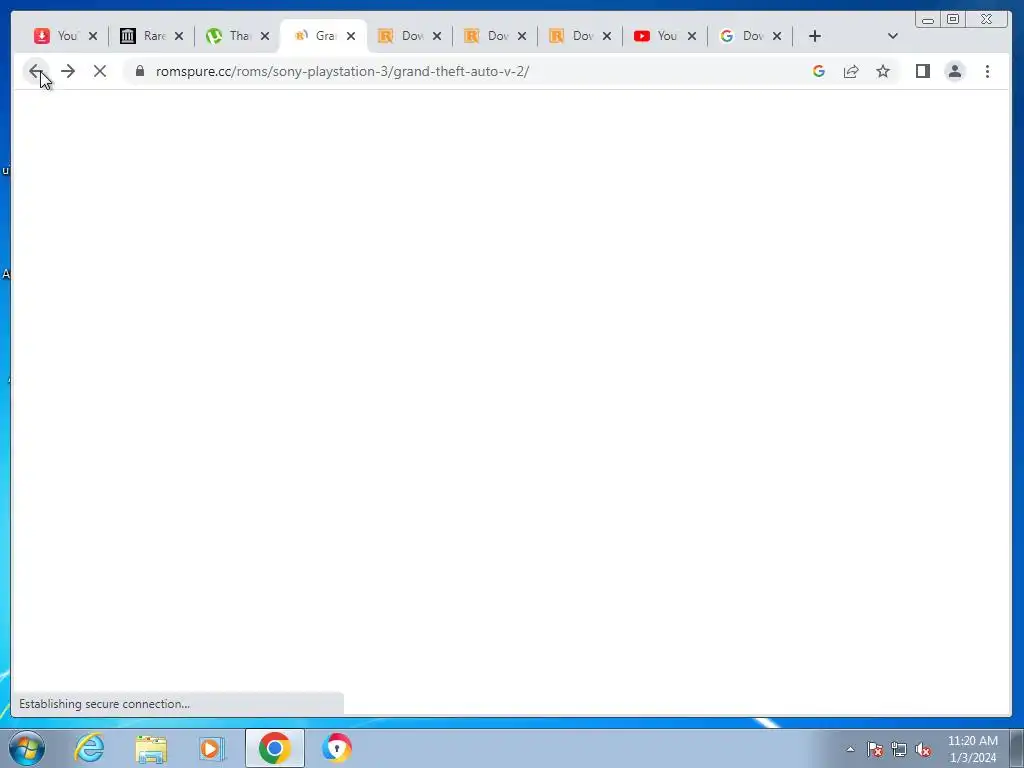This screenshot has height=768, width=1024.
Task: Close the uTorrent 'Tha' tab
Action: 264,36
